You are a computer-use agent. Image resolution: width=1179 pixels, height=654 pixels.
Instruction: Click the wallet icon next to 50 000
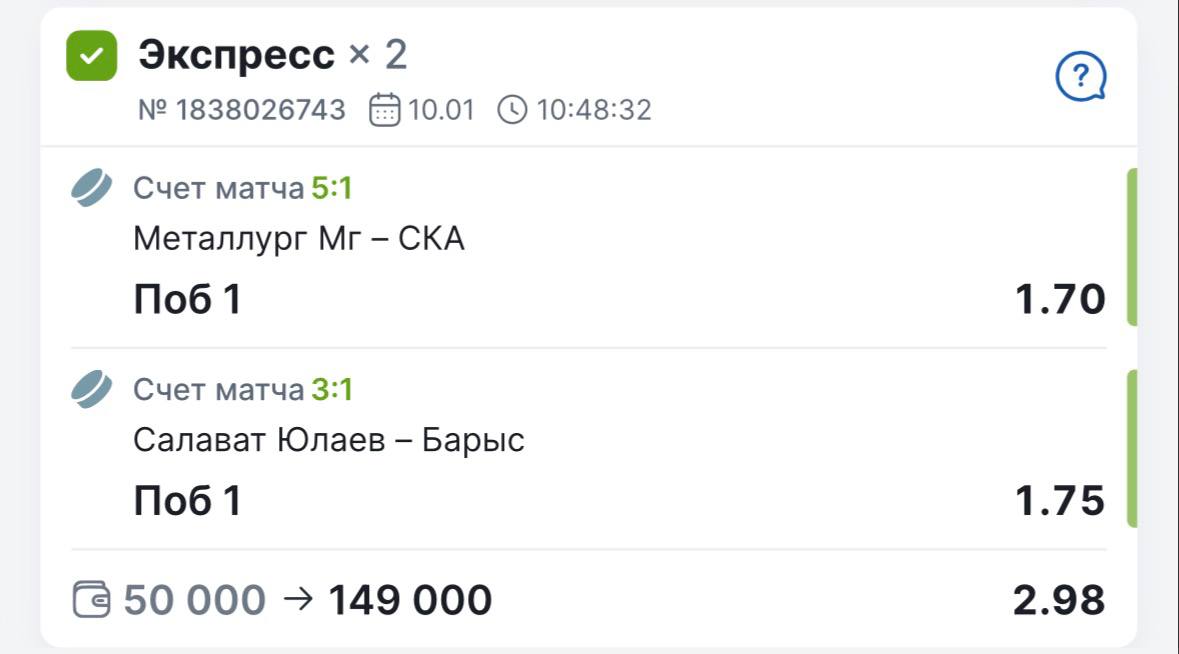pos(92,600)
